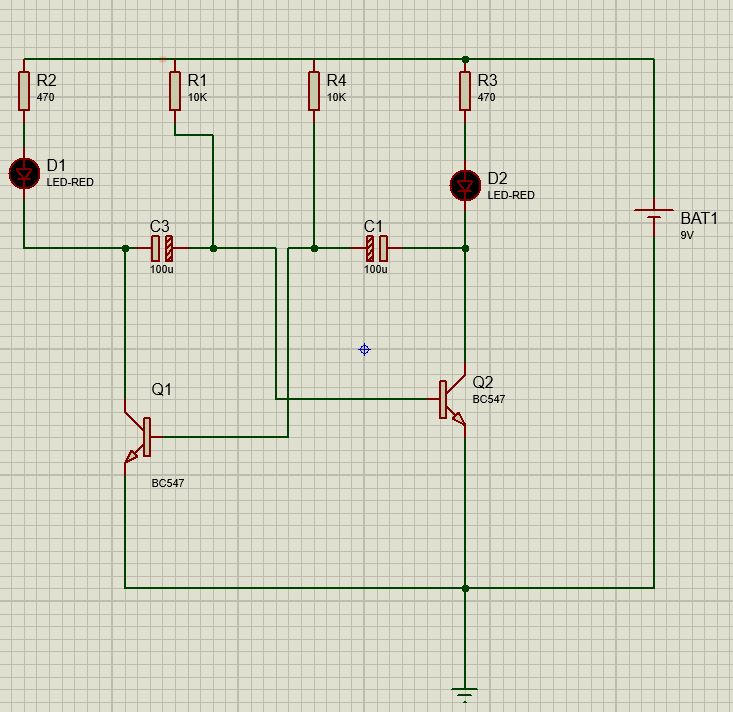Click BC547 text beside Q2
The height and width of the screenshot is (712, 733).
(489, 399)
